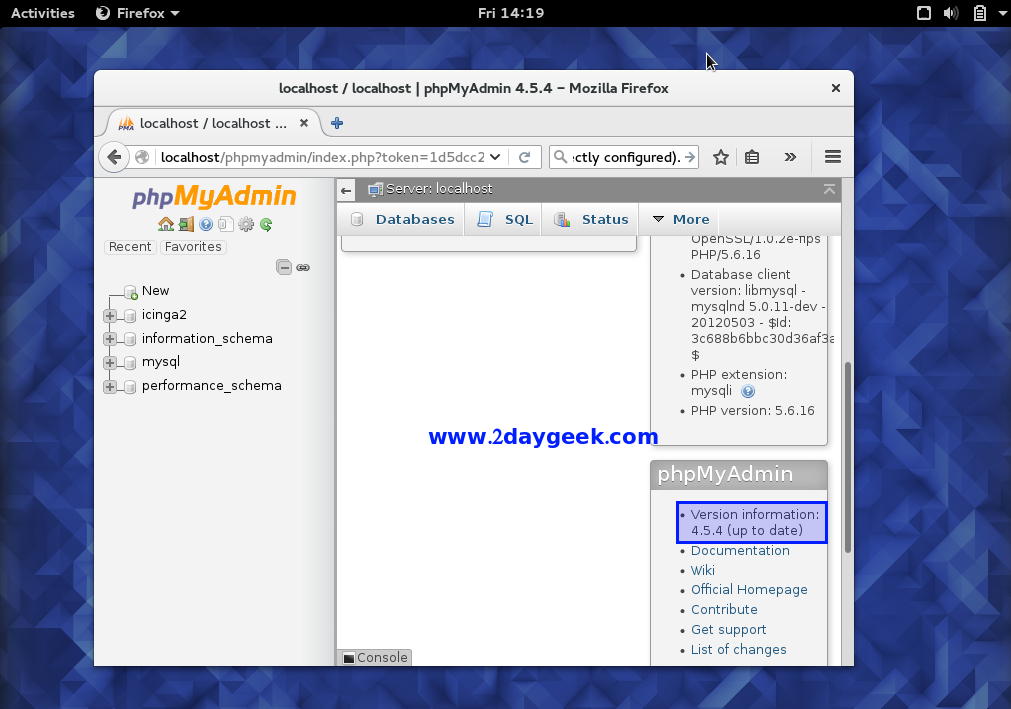Open the Contribute link
Viewport: 1011px width, 709px height.
[724, 610]
